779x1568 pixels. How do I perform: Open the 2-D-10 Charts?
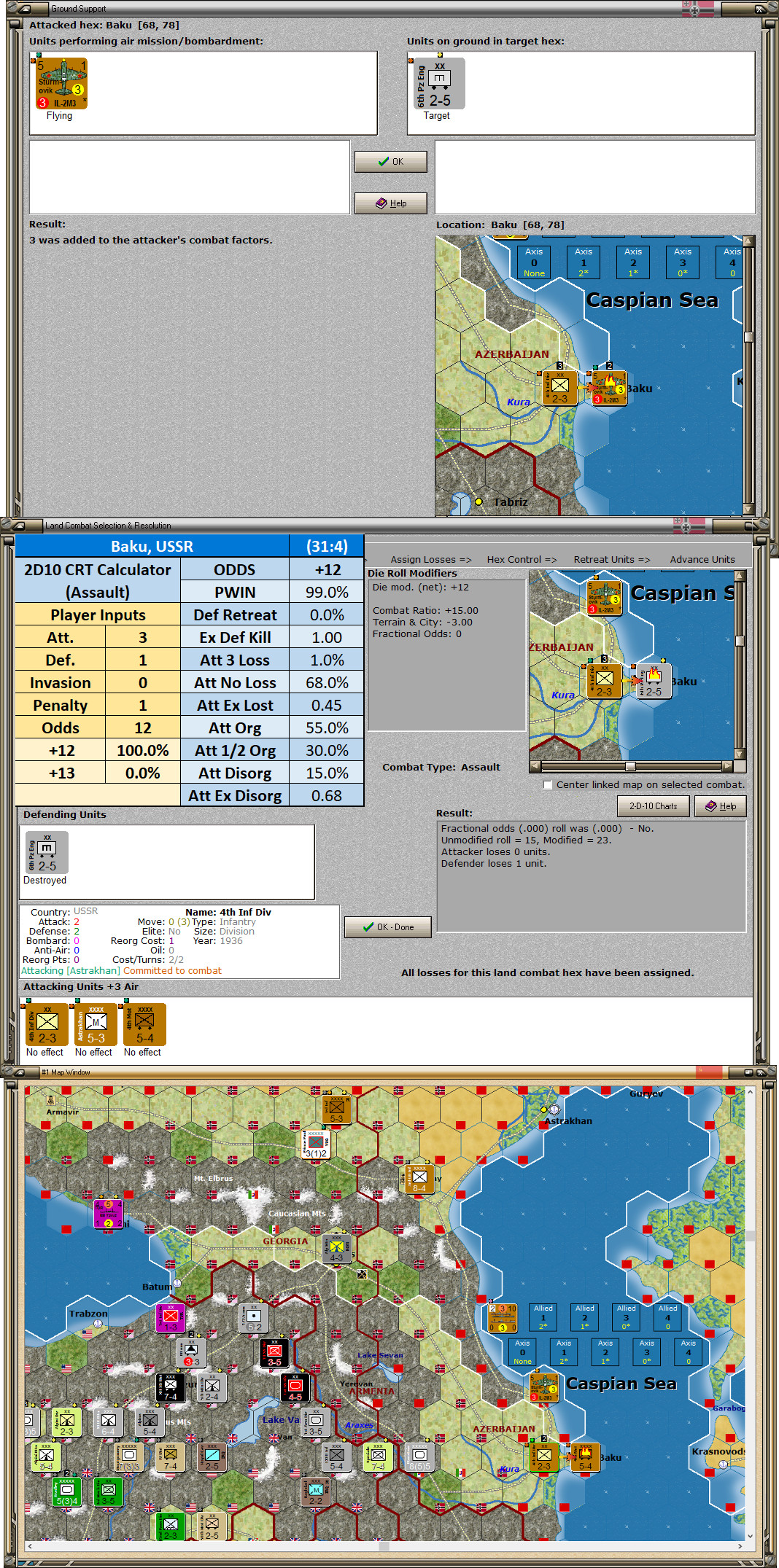pos(654,806)
